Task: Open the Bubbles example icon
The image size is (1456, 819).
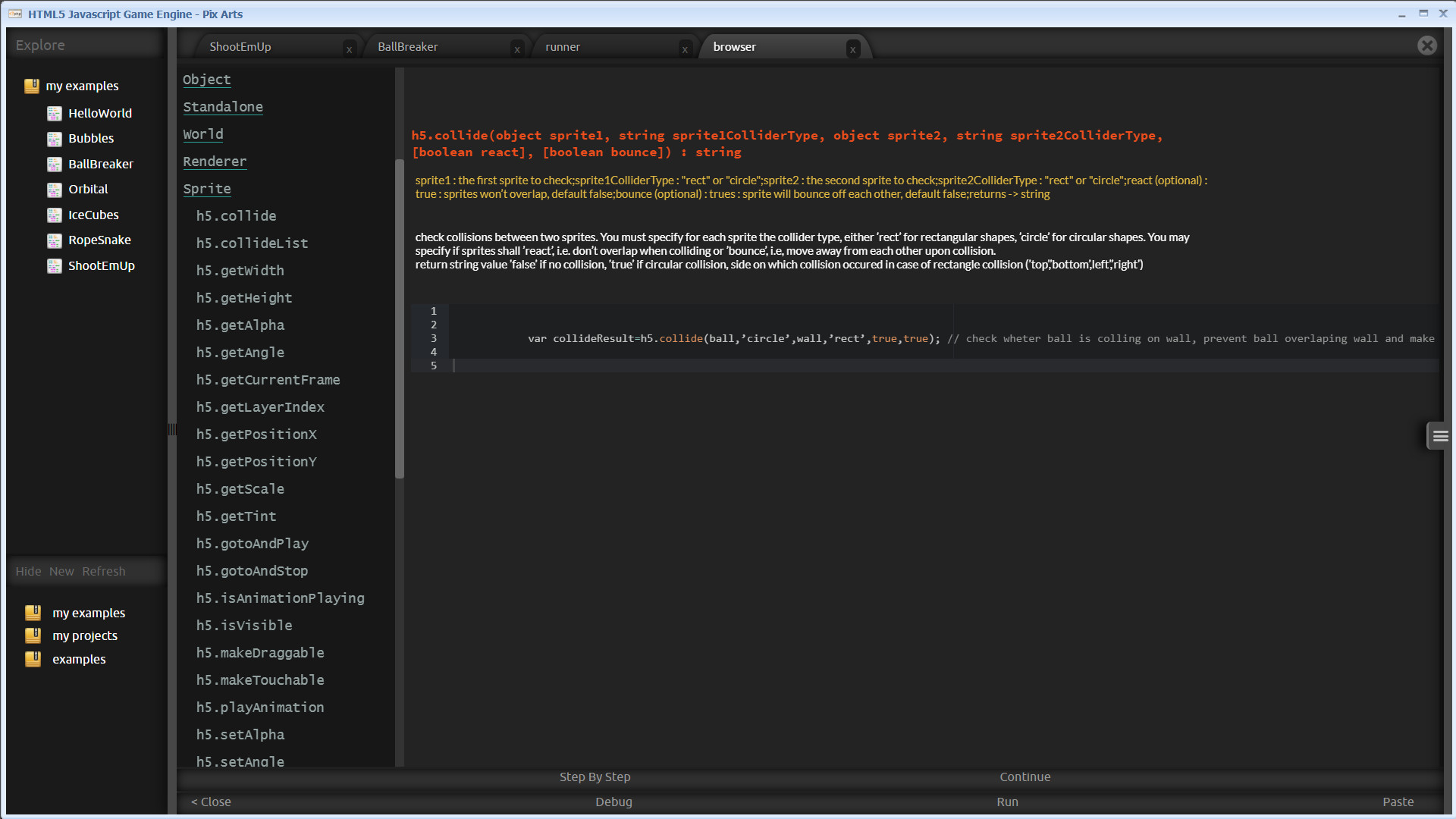Action: [54, 138]
